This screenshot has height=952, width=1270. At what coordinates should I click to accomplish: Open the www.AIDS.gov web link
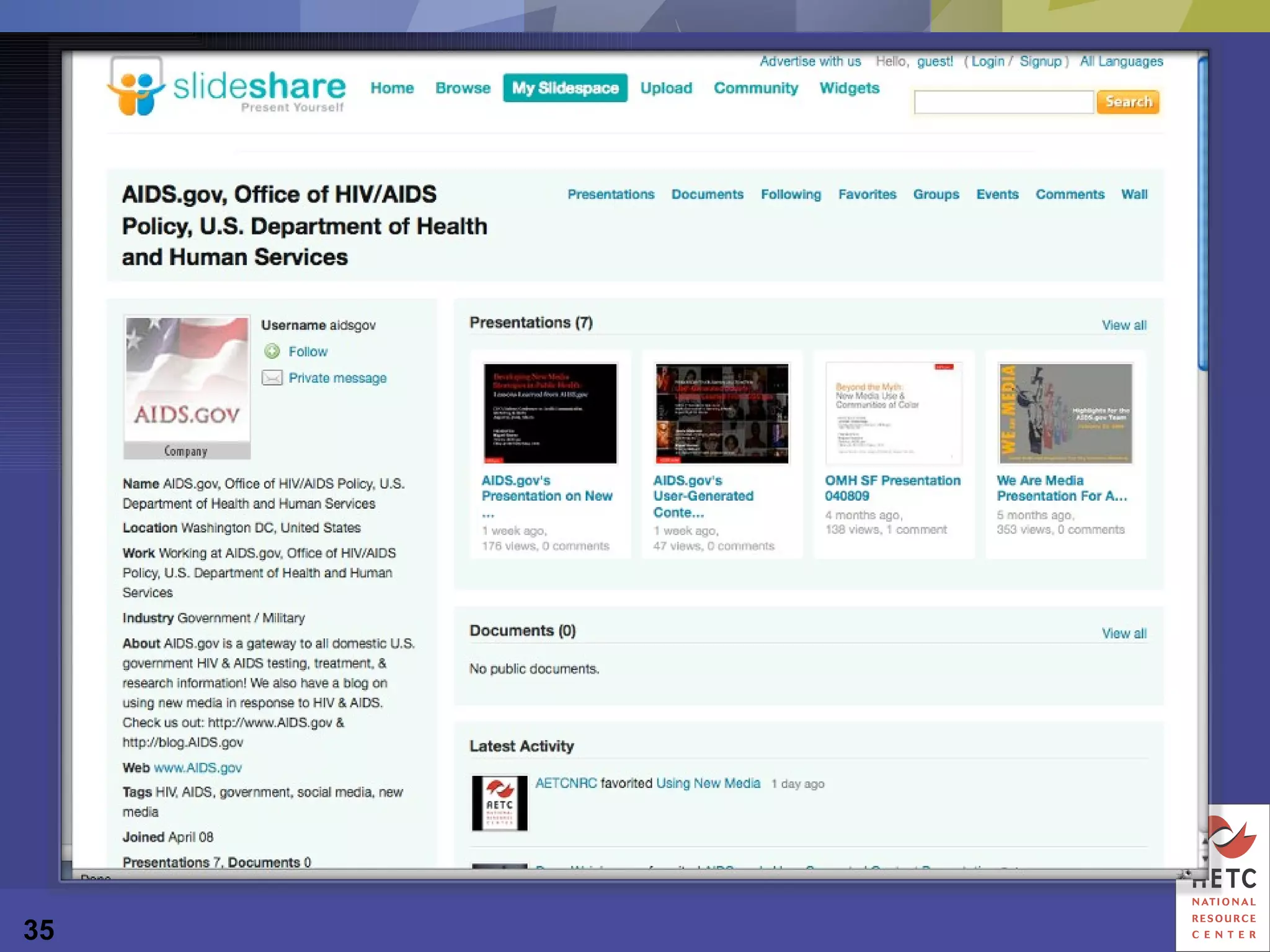pyautogui.click(x=198, y=768)
